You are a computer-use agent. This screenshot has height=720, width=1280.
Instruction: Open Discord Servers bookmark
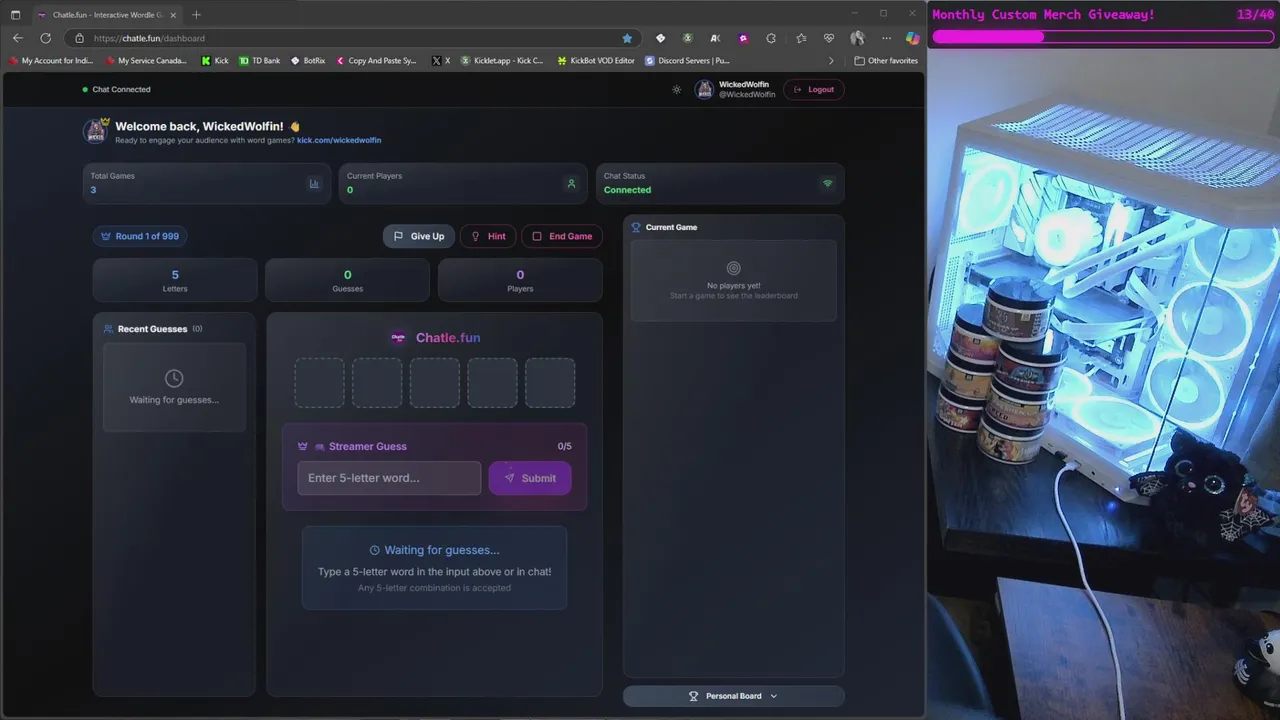click(687, 61)
